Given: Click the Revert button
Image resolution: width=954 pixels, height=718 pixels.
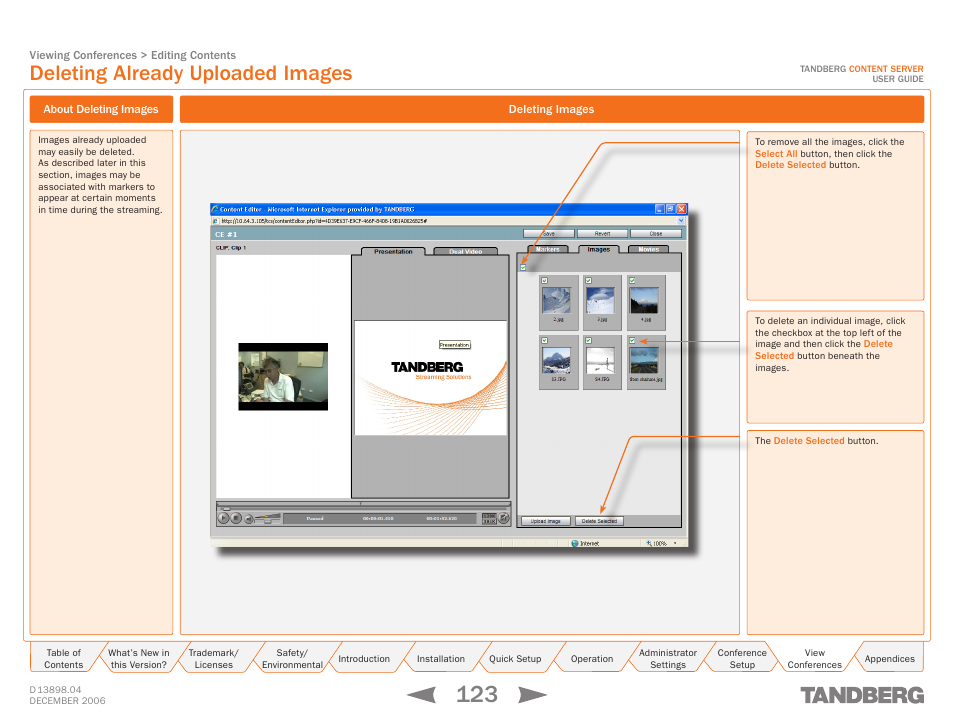Looking at the screenshot, I should [602, 234].
